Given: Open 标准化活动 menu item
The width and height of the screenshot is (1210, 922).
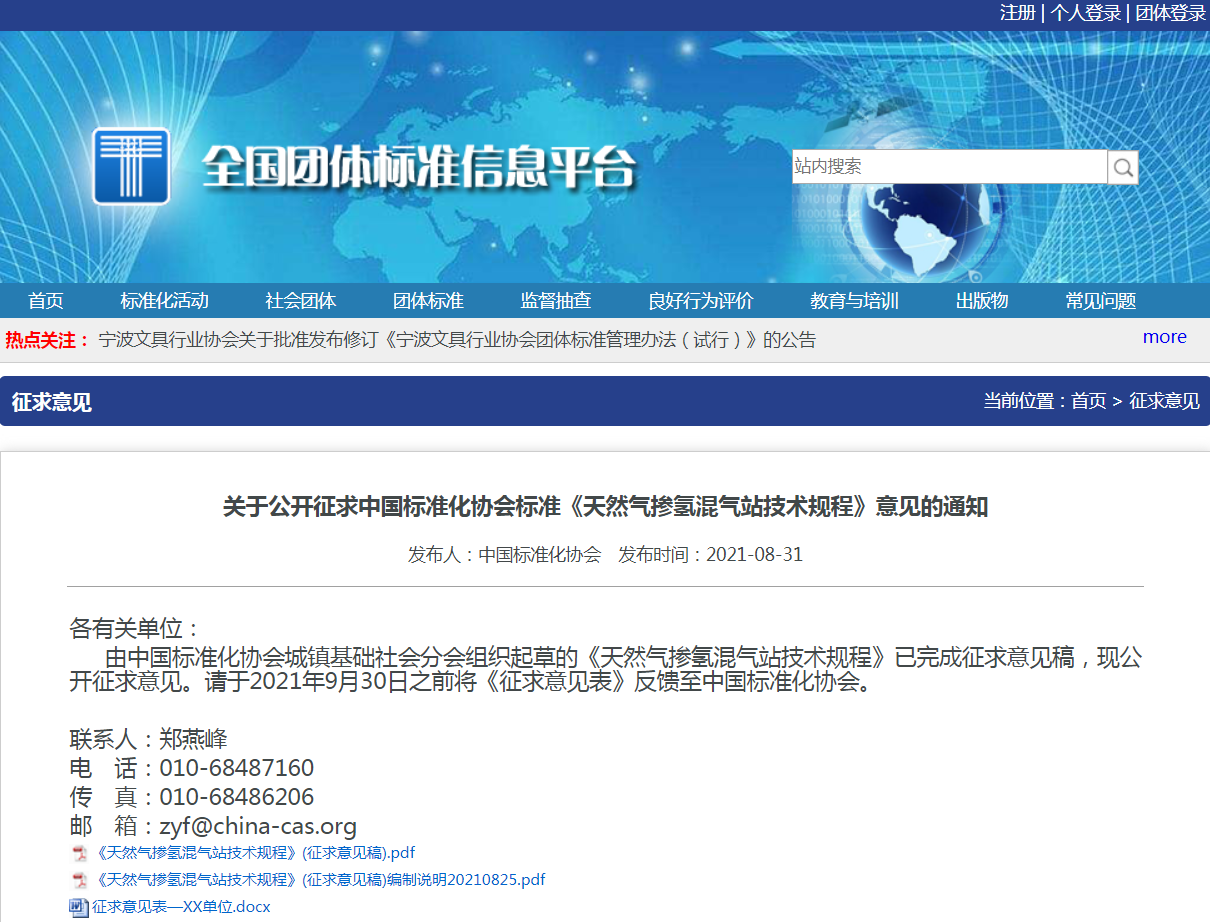Looking at the screenshot, I should point(164,301).
